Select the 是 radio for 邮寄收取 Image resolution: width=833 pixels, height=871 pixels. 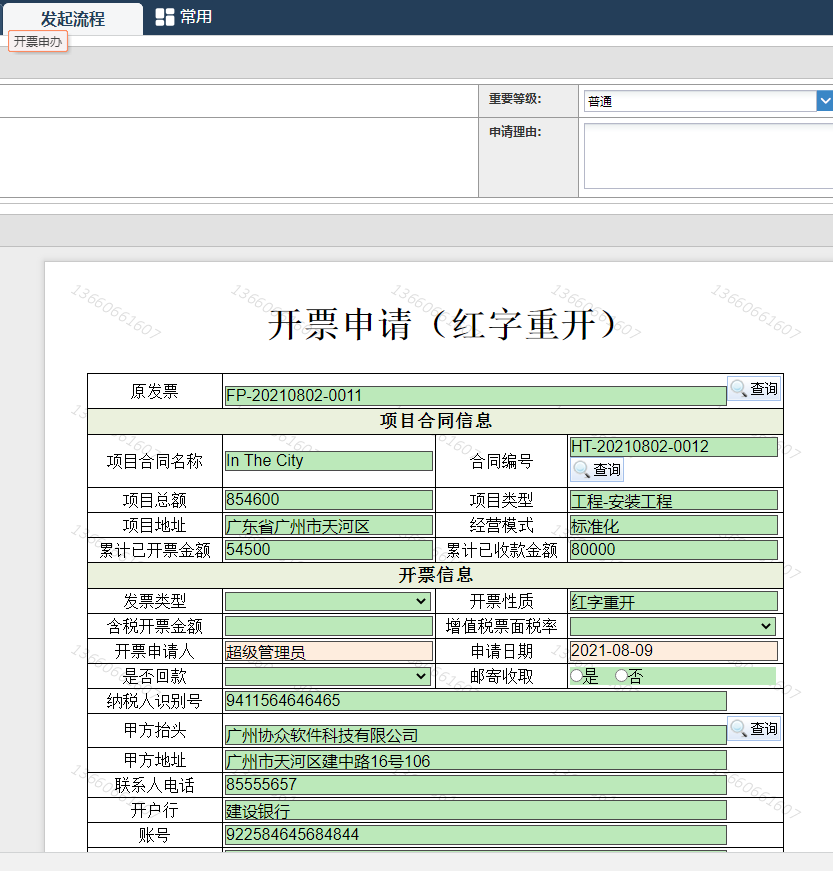tap(576, 676)
